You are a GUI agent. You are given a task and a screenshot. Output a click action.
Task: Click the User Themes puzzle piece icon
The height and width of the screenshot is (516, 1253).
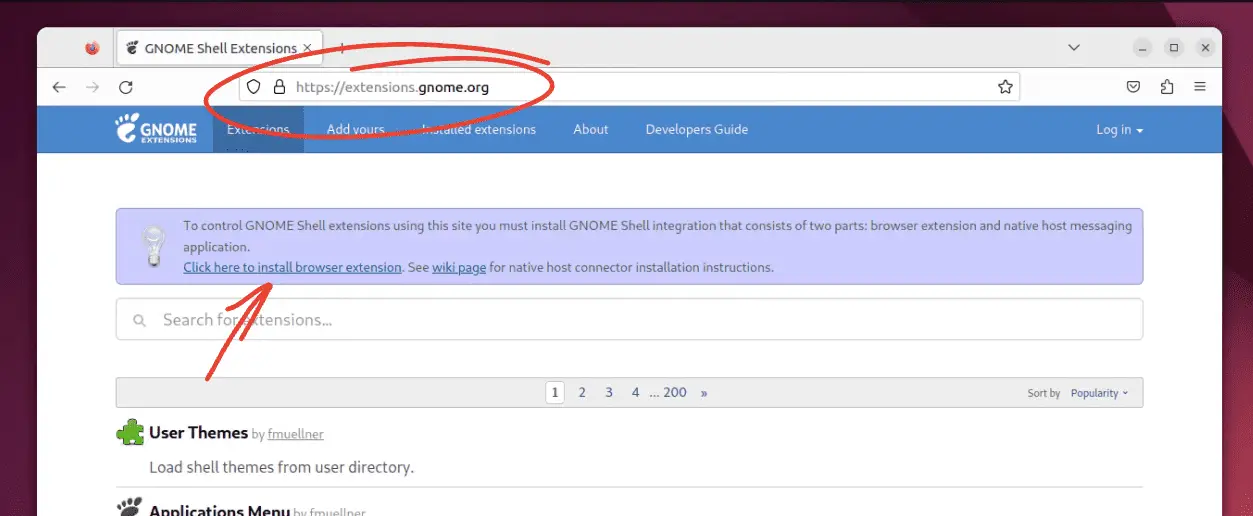click(x=130, y=433)
